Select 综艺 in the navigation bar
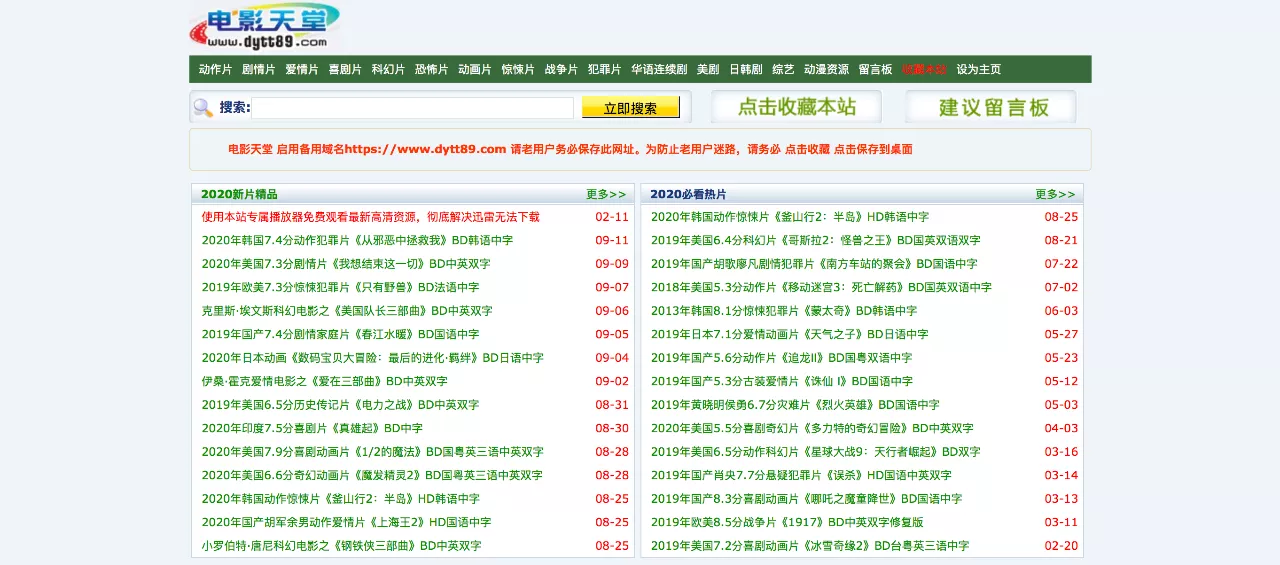 pos(783,69)
